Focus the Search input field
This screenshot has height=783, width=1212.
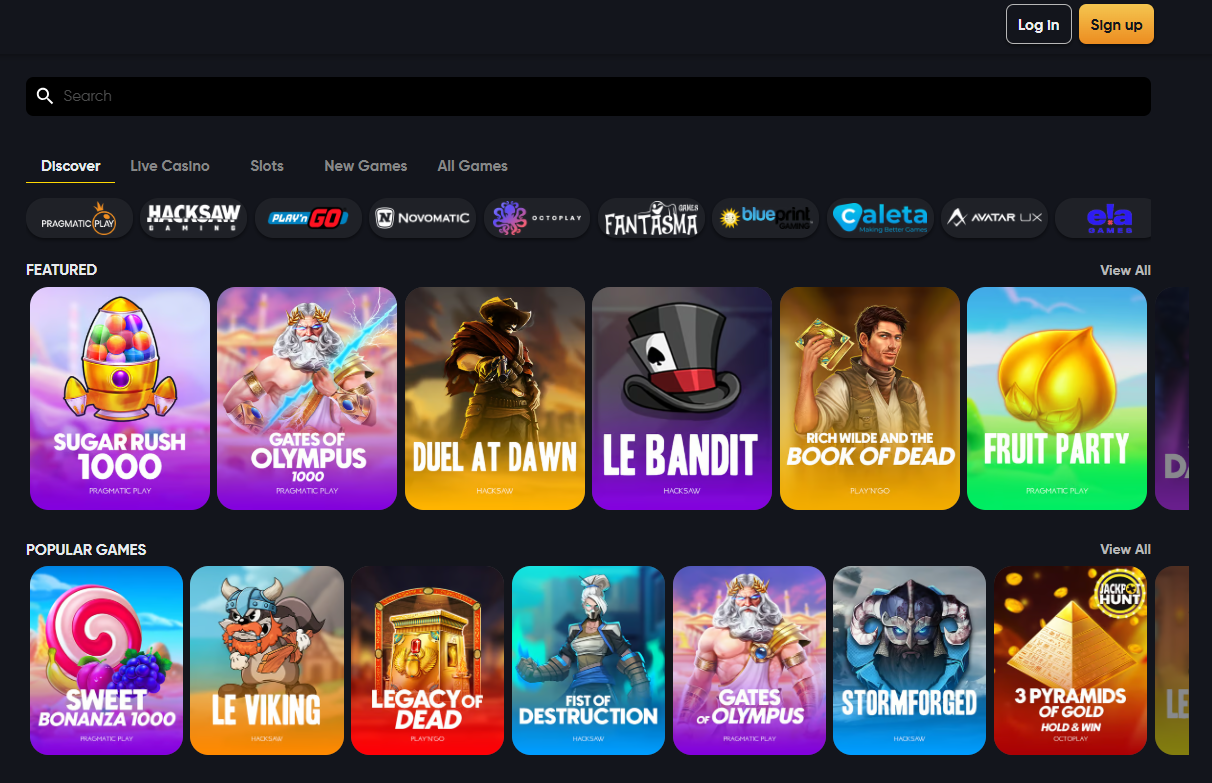[x=588, y=96]
